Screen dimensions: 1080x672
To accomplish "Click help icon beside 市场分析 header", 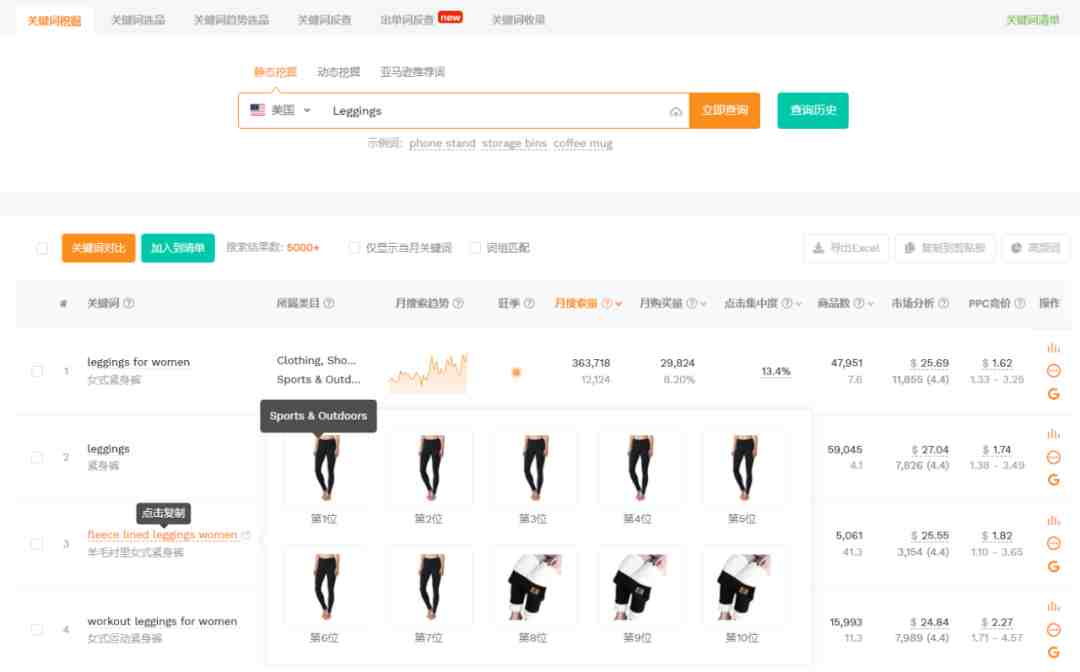I will click(x=944, y=303).
